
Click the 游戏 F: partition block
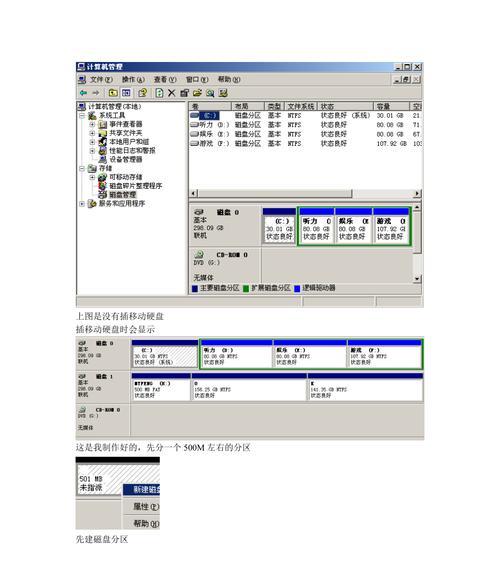tap(391, 226)
